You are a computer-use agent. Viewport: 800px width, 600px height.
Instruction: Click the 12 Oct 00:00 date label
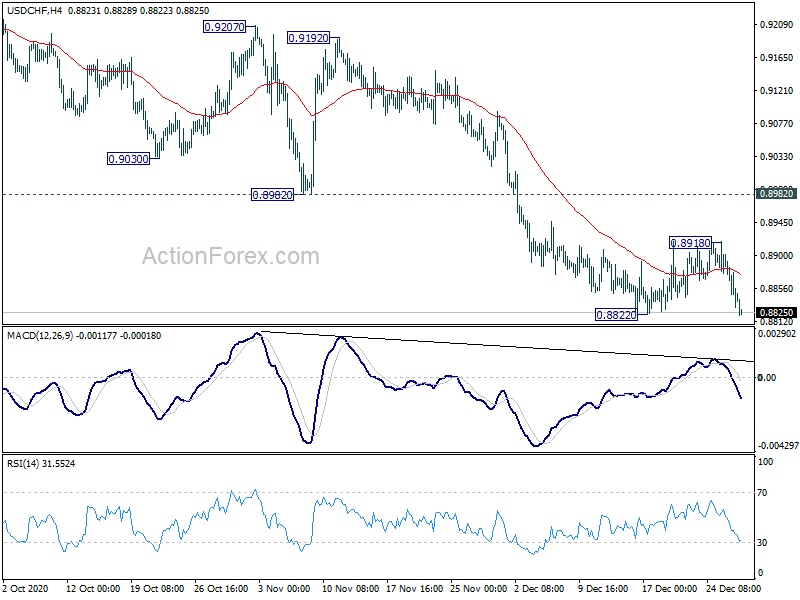pos(93,588)
